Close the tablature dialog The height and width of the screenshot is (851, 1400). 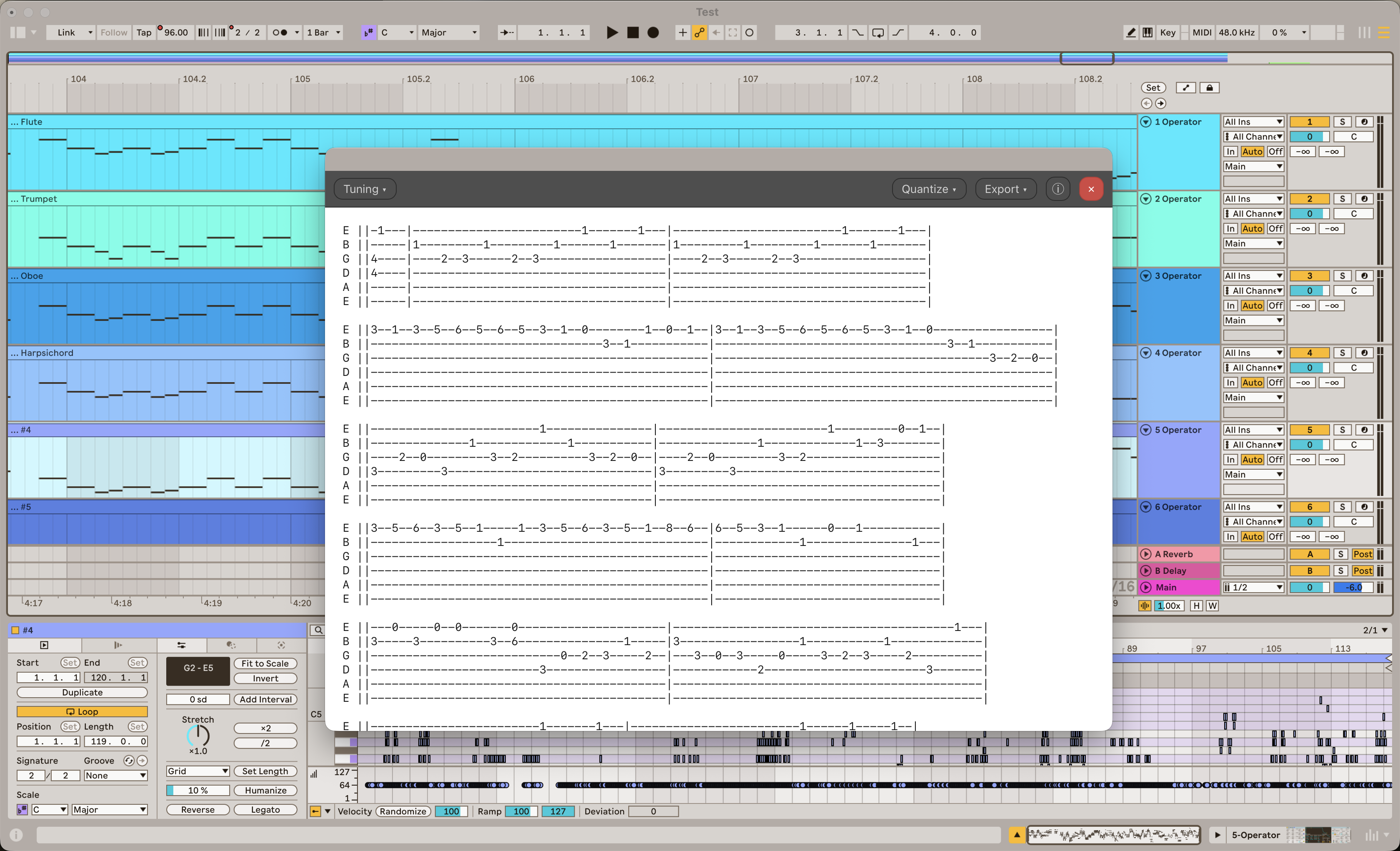pyautogui.click(x=1091, y=189)
